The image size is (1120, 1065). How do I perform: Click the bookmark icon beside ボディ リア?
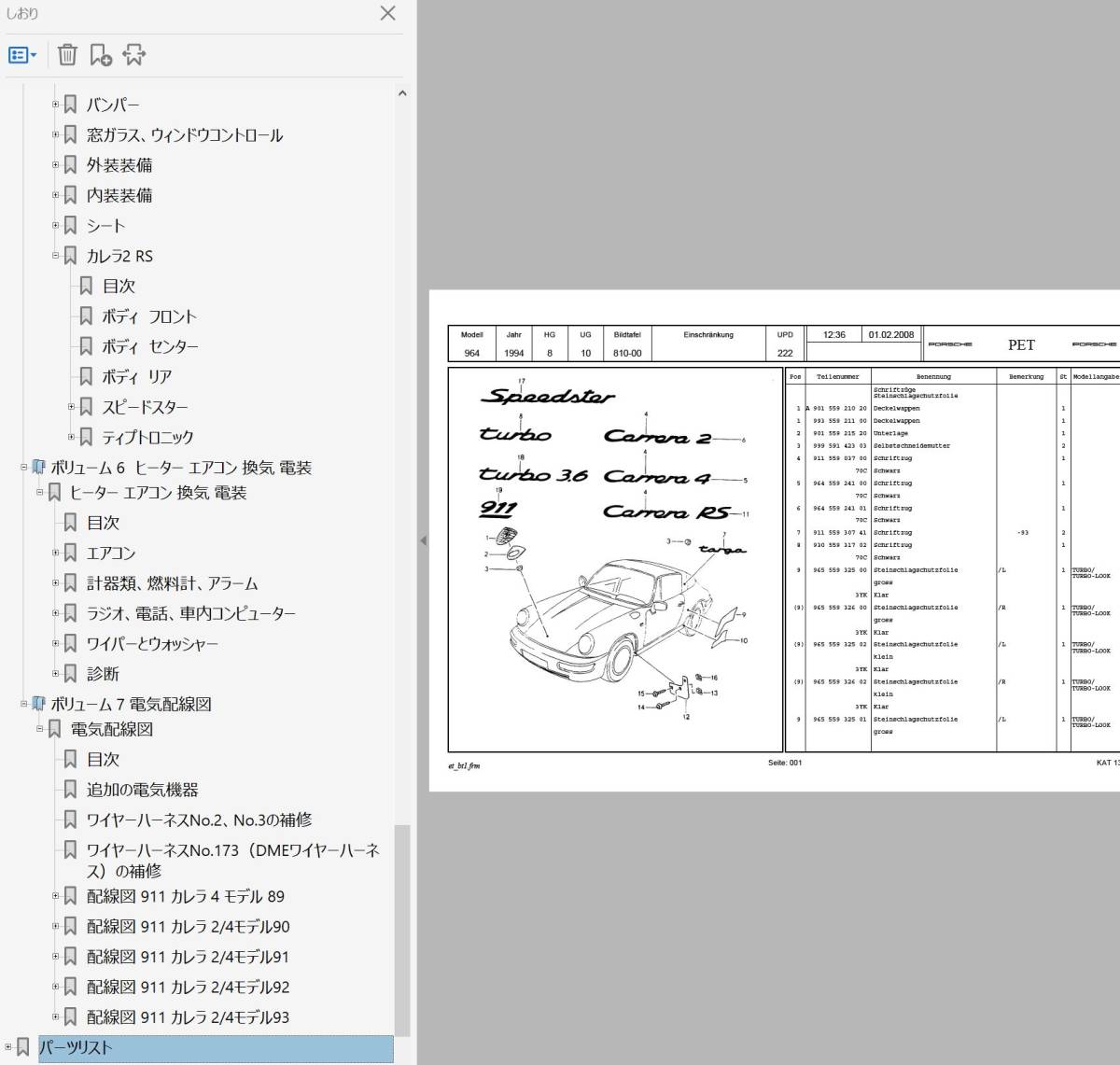(x=86, y=376)
